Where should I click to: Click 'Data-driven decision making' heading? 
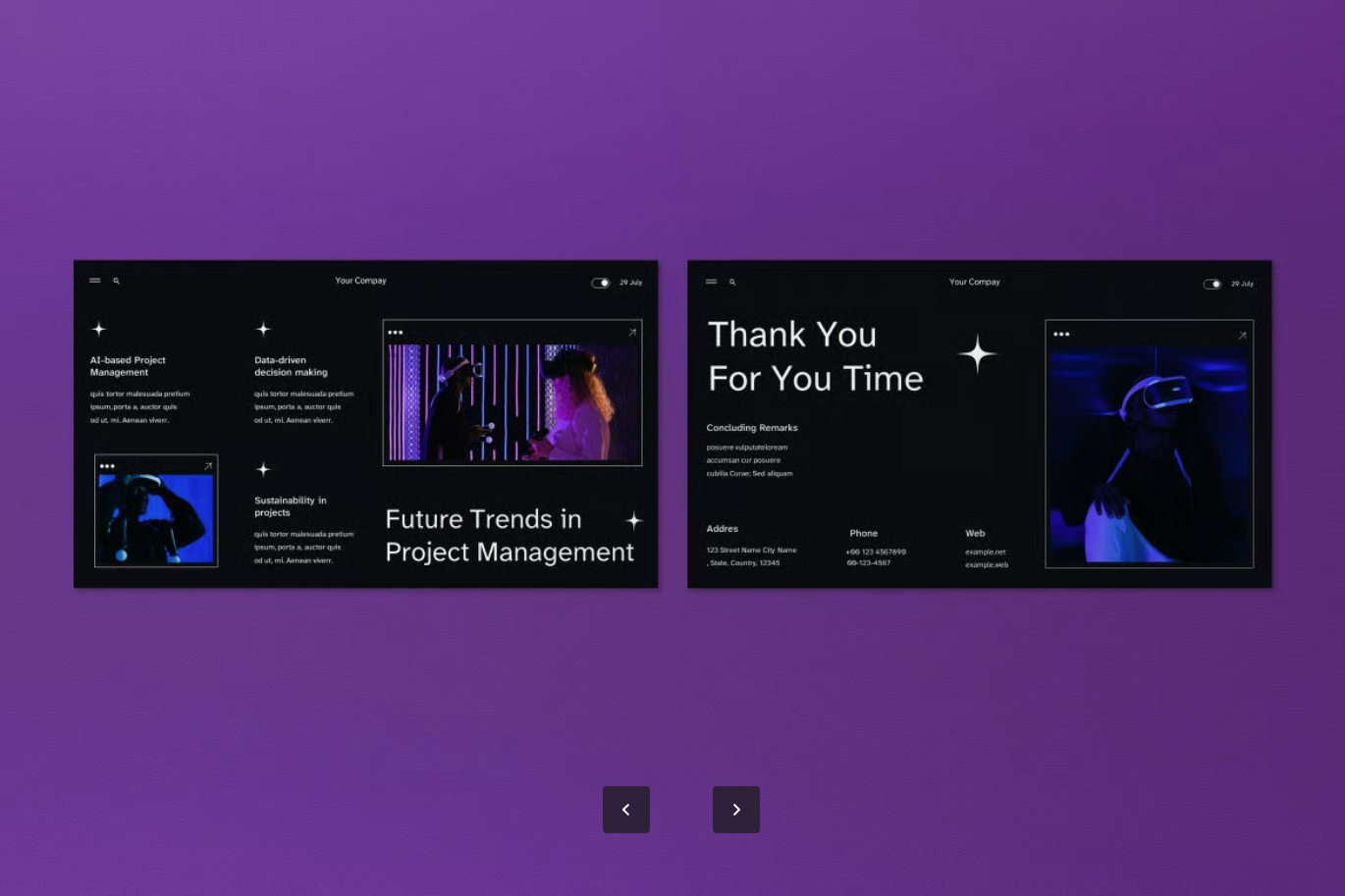[291, 366]
